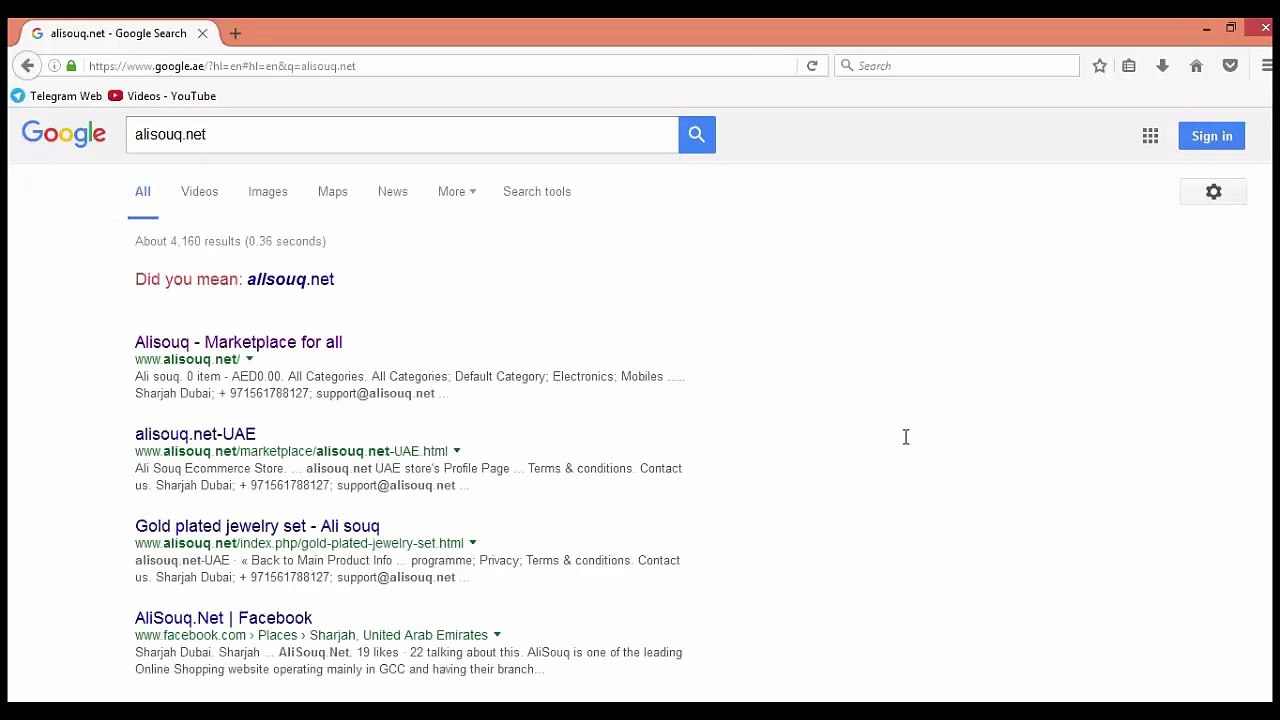Screen dimensions: 1280x720
Task: Open 'Gold plated jewelry set - Ali souq' result
Action: 257,526
